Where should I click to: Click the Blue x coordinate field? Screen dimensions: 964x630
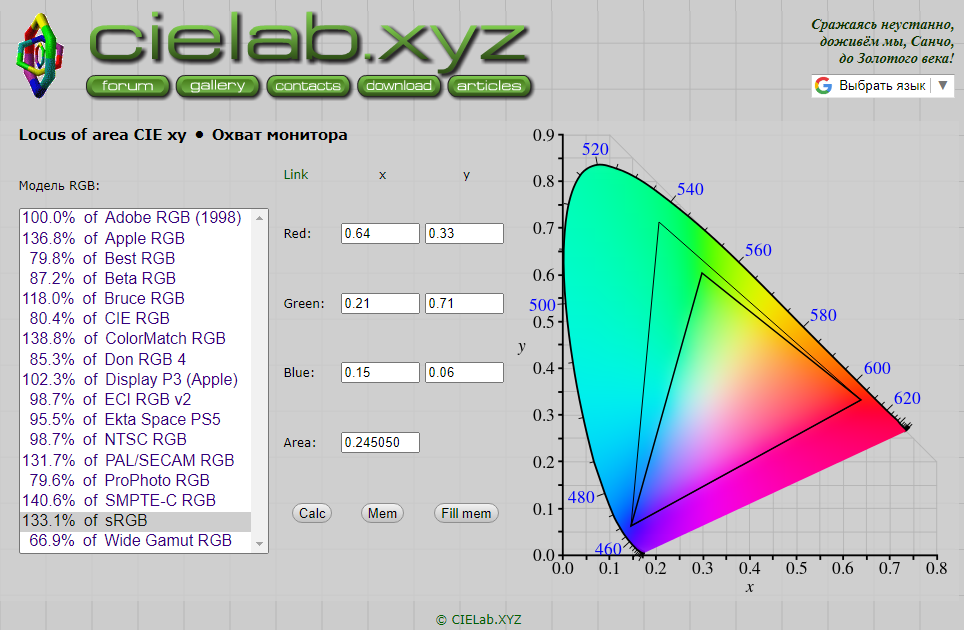[x=379, y=372]
